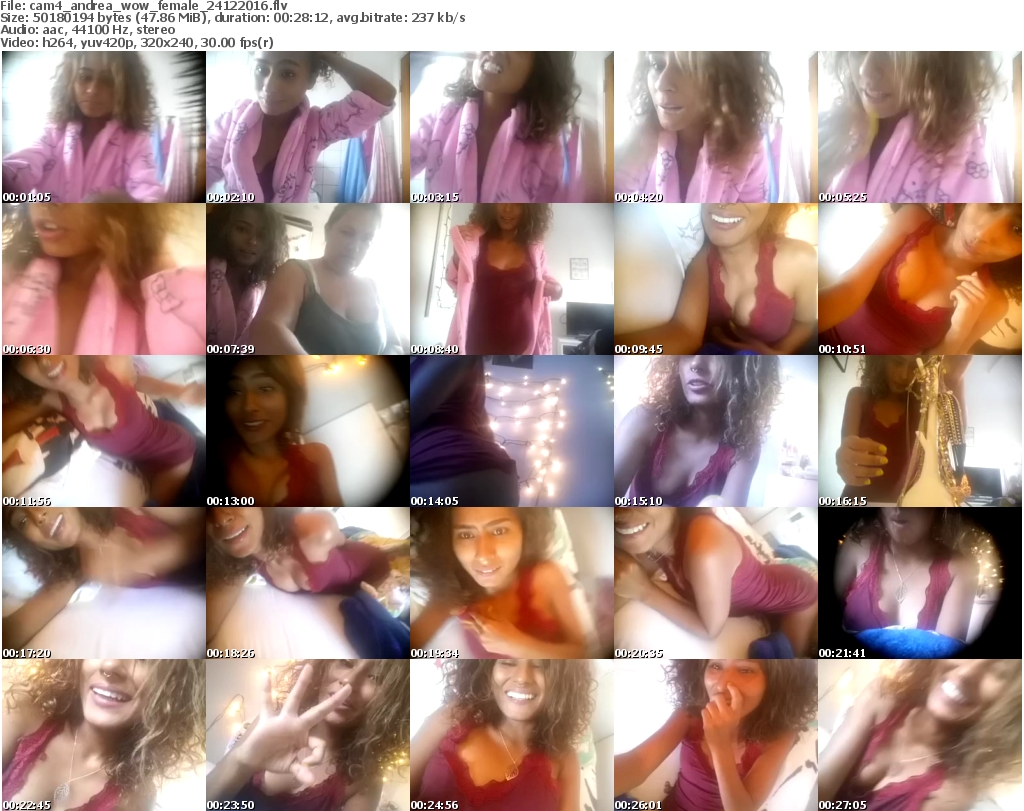1024x811 pixels.
Task: Select the 00:05:25 thumbnail
Action: pos(920,127)
